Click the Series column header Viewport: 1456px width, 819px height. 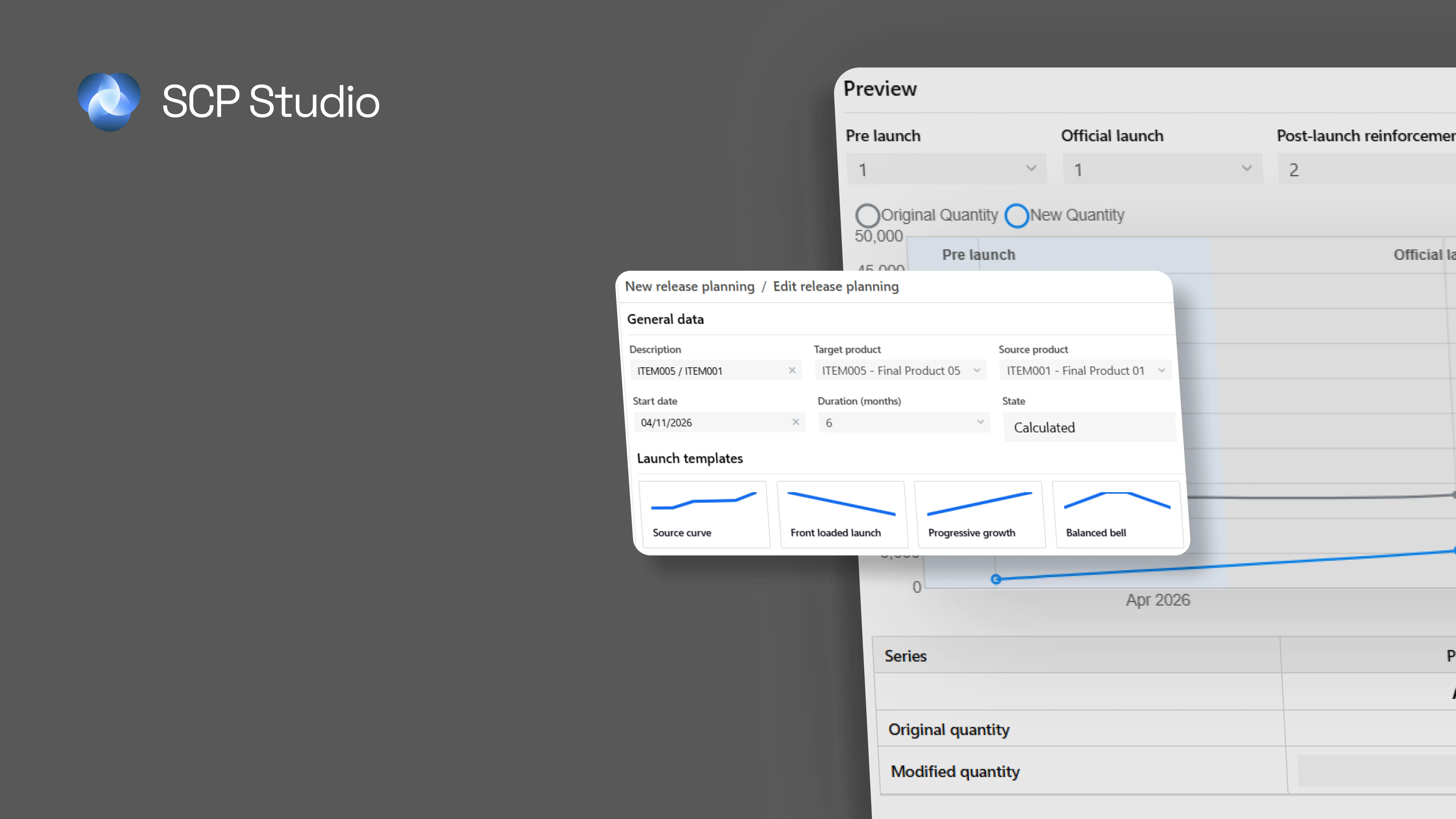coord(905,656)
